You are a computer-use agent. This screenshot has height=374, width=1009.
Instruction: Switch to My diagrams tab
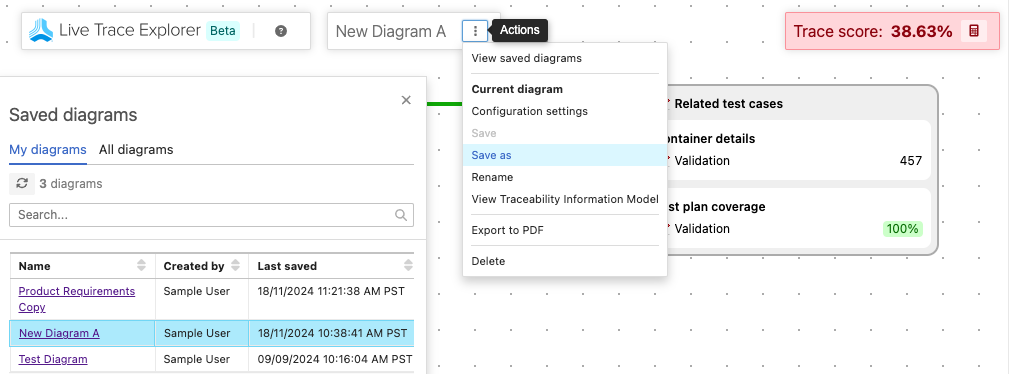pos(48,149)
